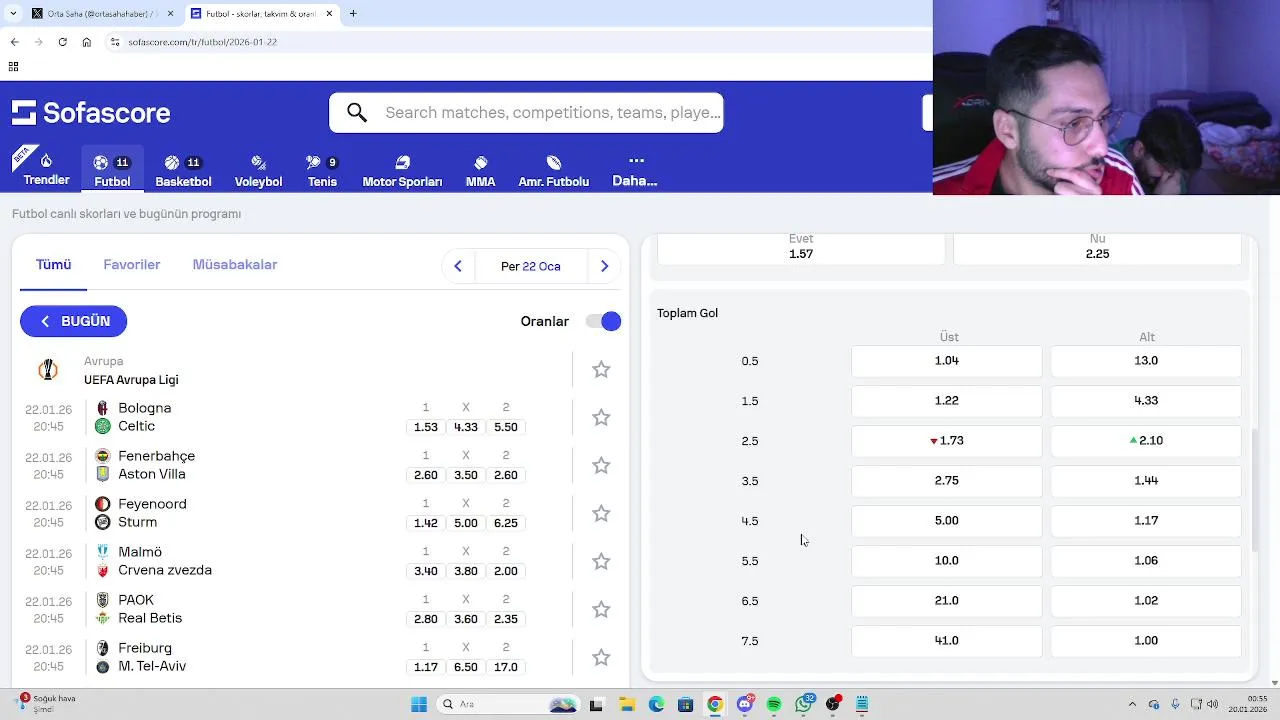The width and height of the screenshot is (1280, 720).
Task: Open the Basketbol sport section
Action: click(183, 171)
